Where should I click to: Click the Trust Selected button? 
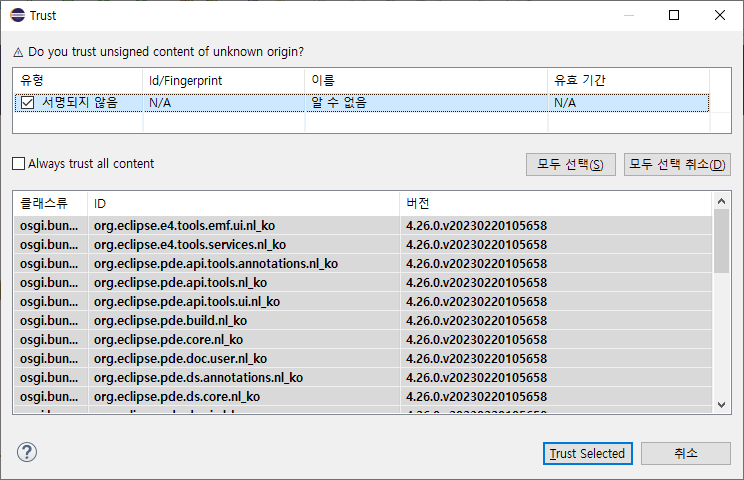point(587,453)
